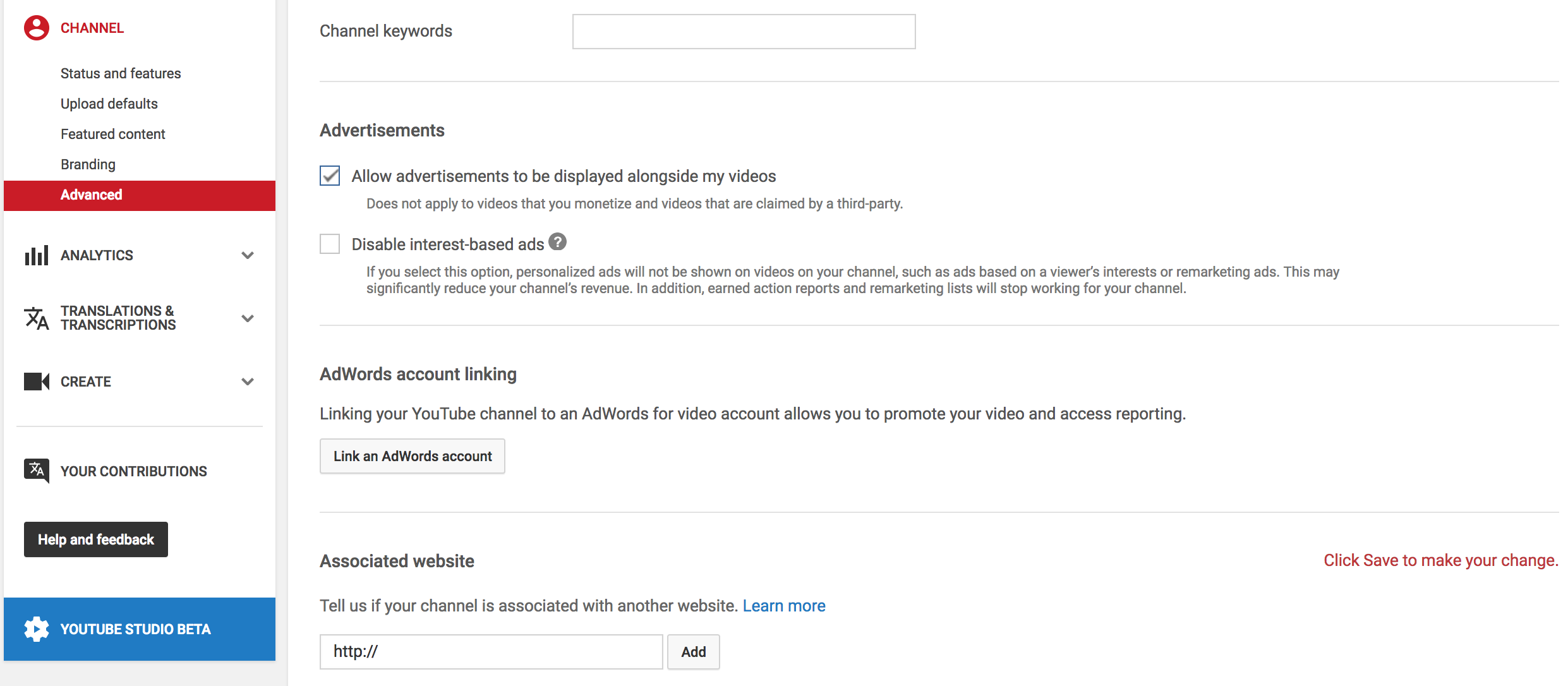Image resolution: width=1568 pixels, height=686 pixels.
Task: Click the Your Contributions icon
Action: coord(37,471)
